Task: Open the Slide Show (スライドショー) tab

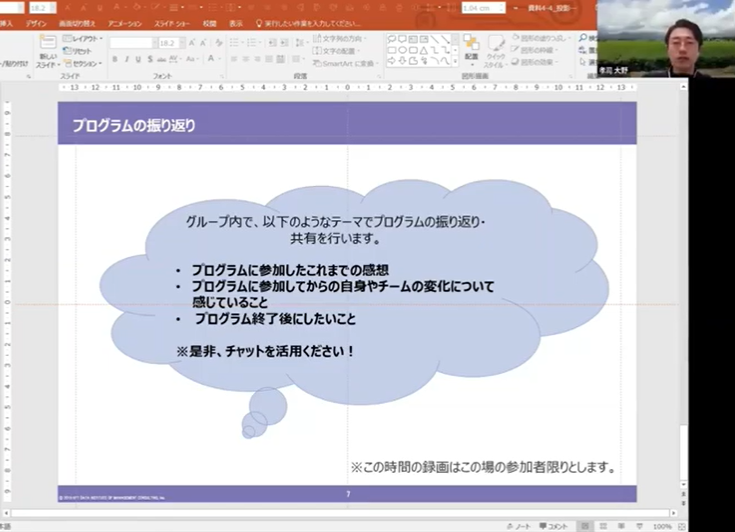Action: [x=176, y=22]
